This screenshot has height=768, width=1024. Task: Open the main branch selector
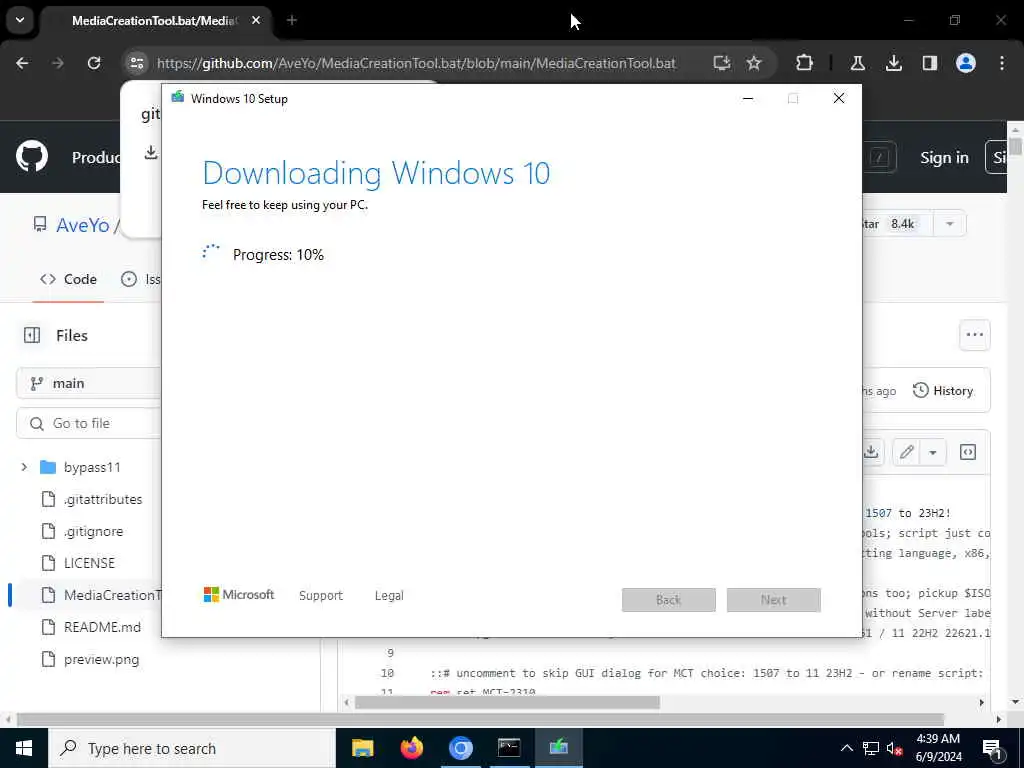88,383
